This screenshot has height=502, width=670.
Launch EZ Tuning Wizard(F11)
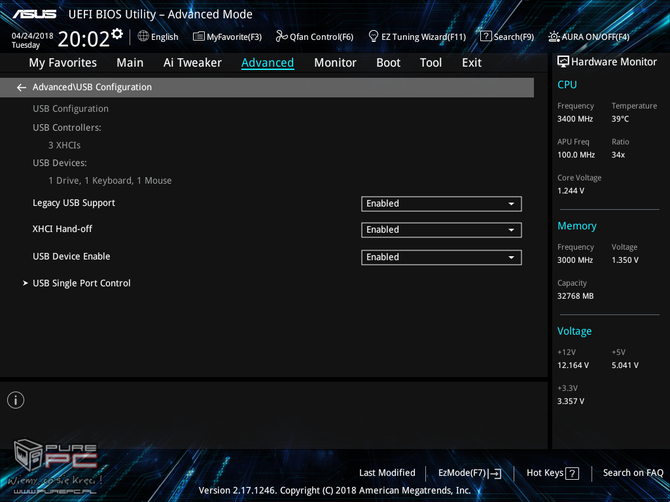[417, 37]
